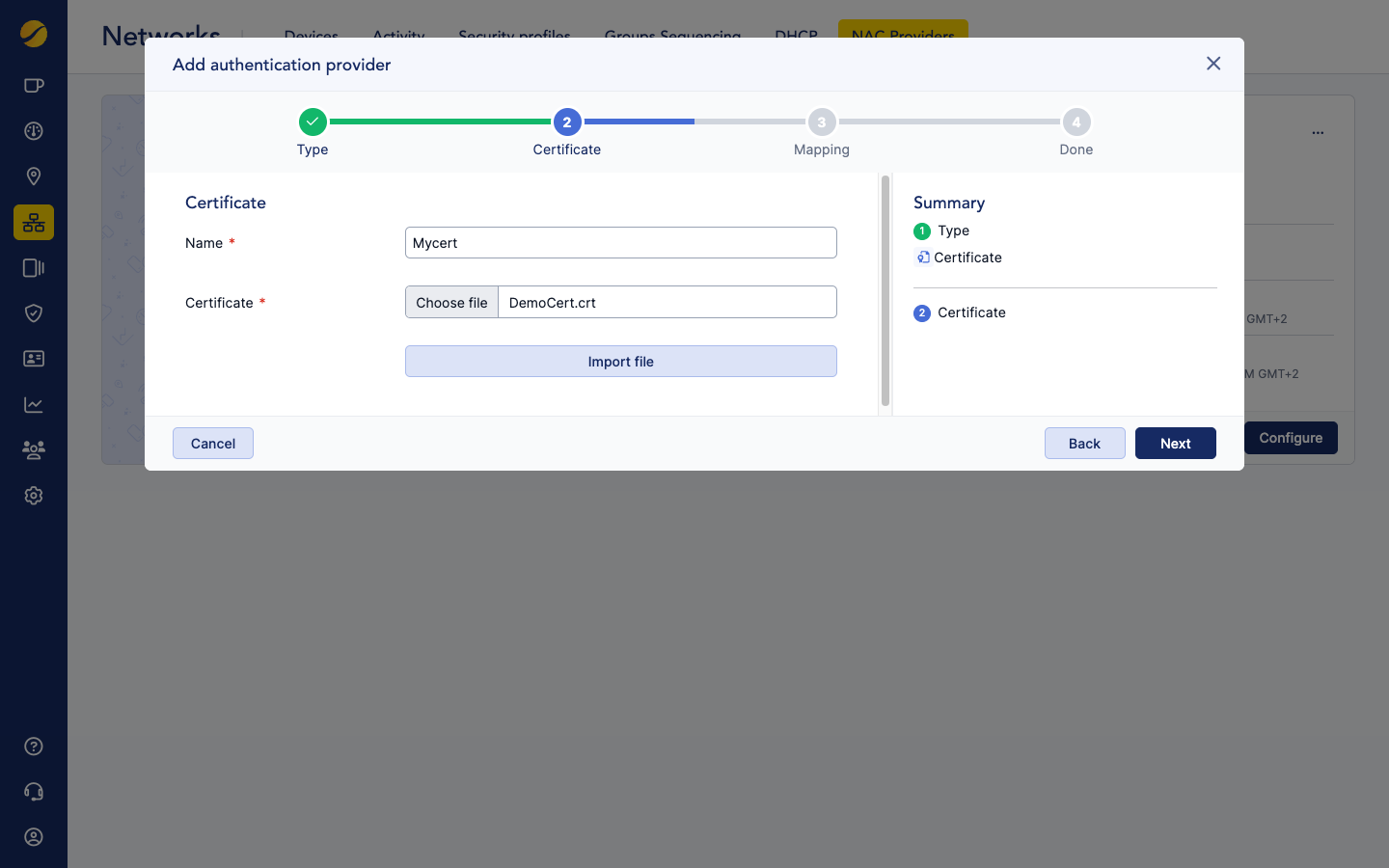Select the mobile devices sidebar icon
The image size is (1389, 868).
(x=34, y=267)
